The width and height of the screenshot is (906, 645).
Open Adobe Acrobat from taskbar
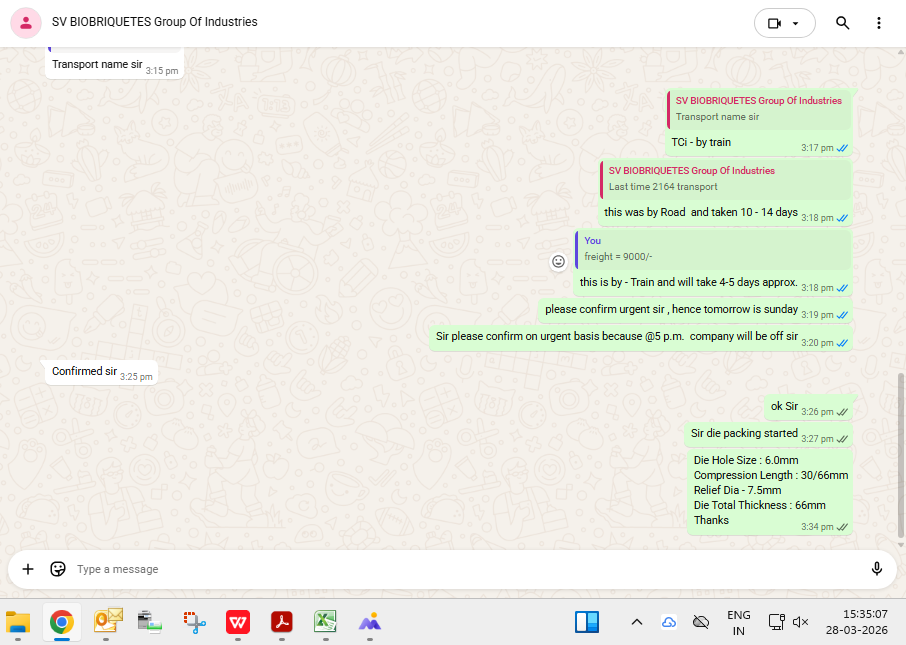[282, 622]
